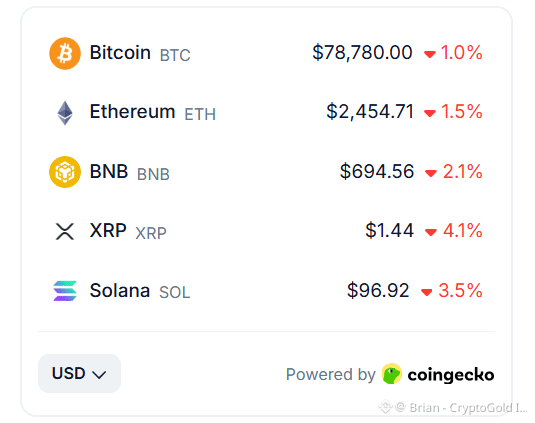Click the red down arrow beside XRP's 4.1%
Screen dimensions: 535x423
click(431, 232)
